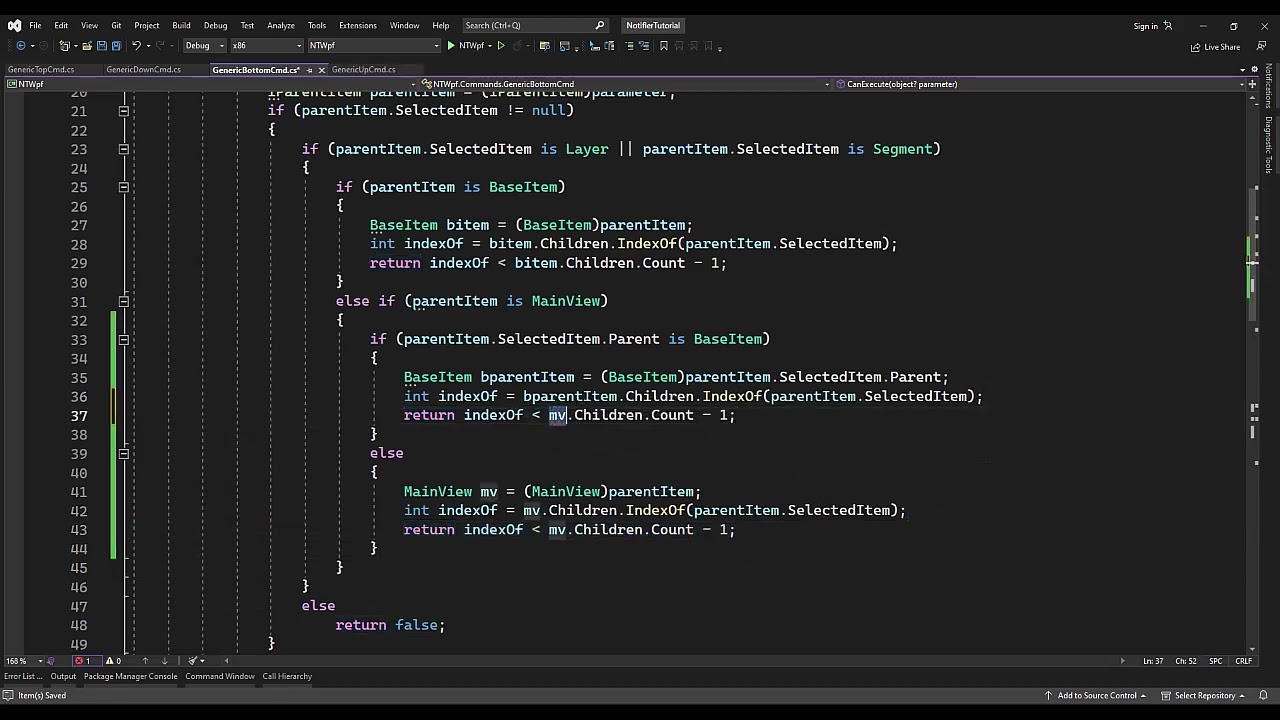Viewport: 1280px width, 720px height.
Task: Click the Sign in link
Action: point(1146,26)
